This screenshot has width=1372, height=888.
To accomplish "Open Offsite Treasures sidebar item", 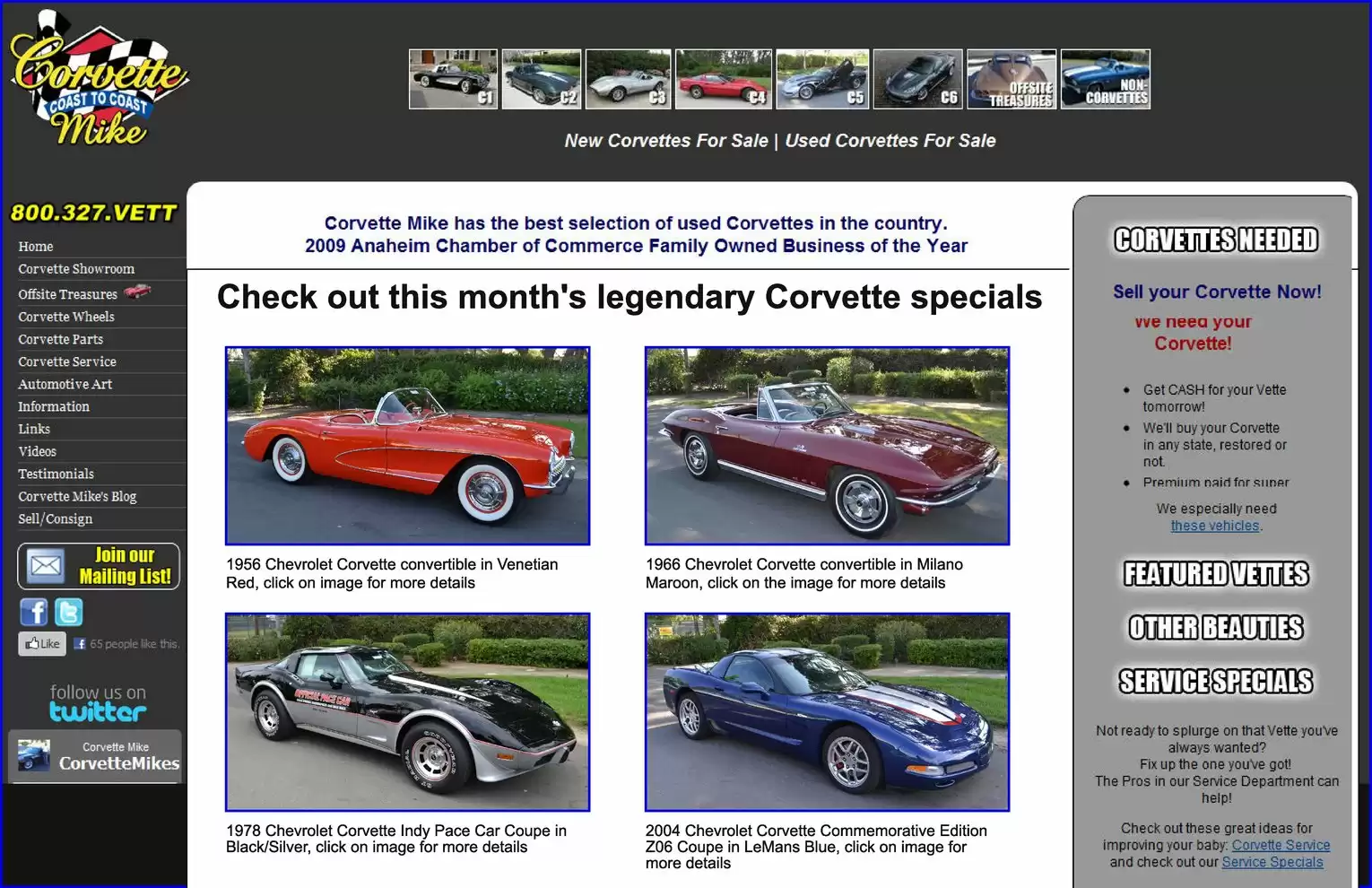I will tap(68, 294).
